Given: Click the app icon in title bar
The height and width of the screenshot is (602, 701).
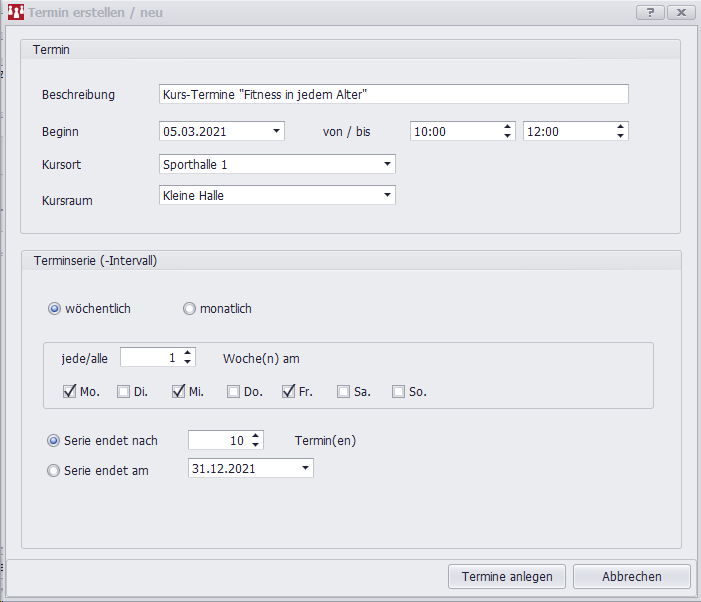Looking at the screenshot, I should pos(15,13).
